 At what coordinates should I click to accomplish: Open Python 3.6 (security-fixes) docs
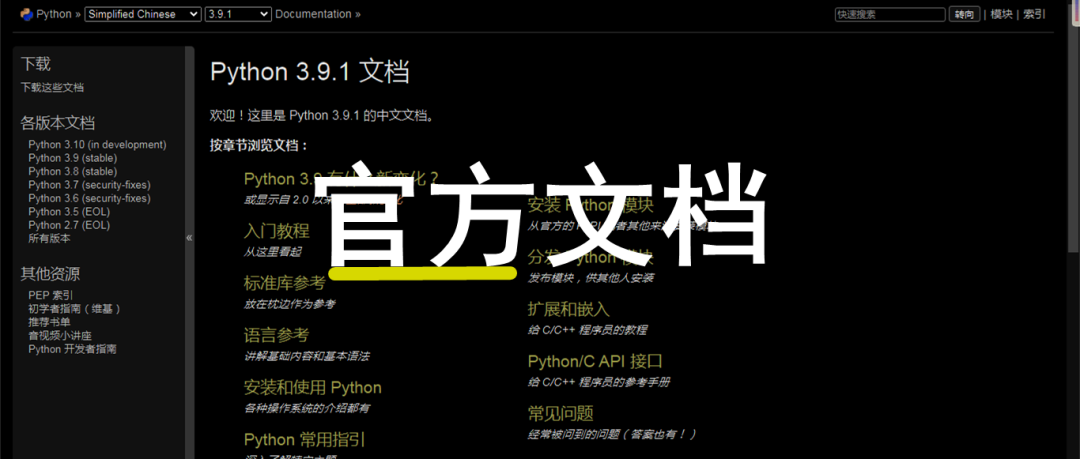pos(90,198)
